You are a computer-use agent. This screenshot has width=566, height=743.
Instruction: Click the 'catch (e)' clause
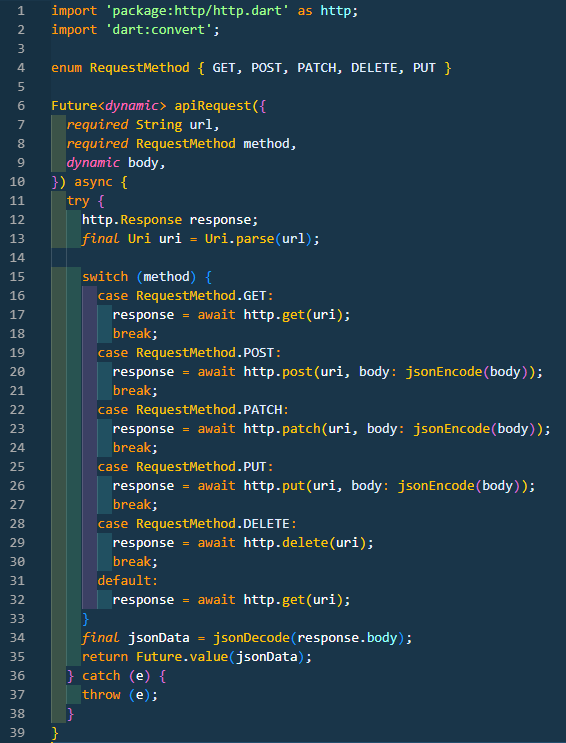point(116,676)
